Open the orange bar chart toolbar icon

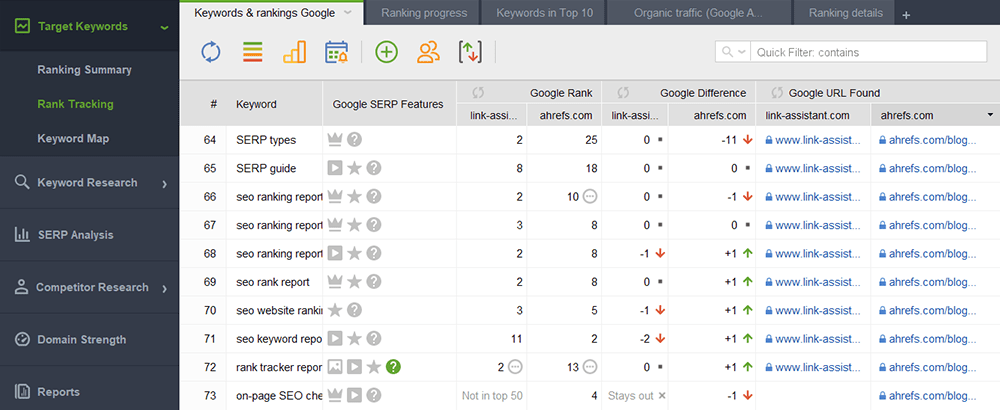295,52
